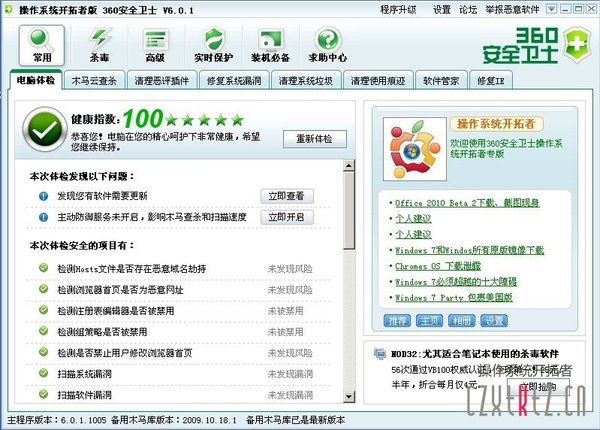The width and height of the screenshot is (600, 430).
Task: Click green check icon for Hosts文件 row
Action: click(x=44, y=268)
